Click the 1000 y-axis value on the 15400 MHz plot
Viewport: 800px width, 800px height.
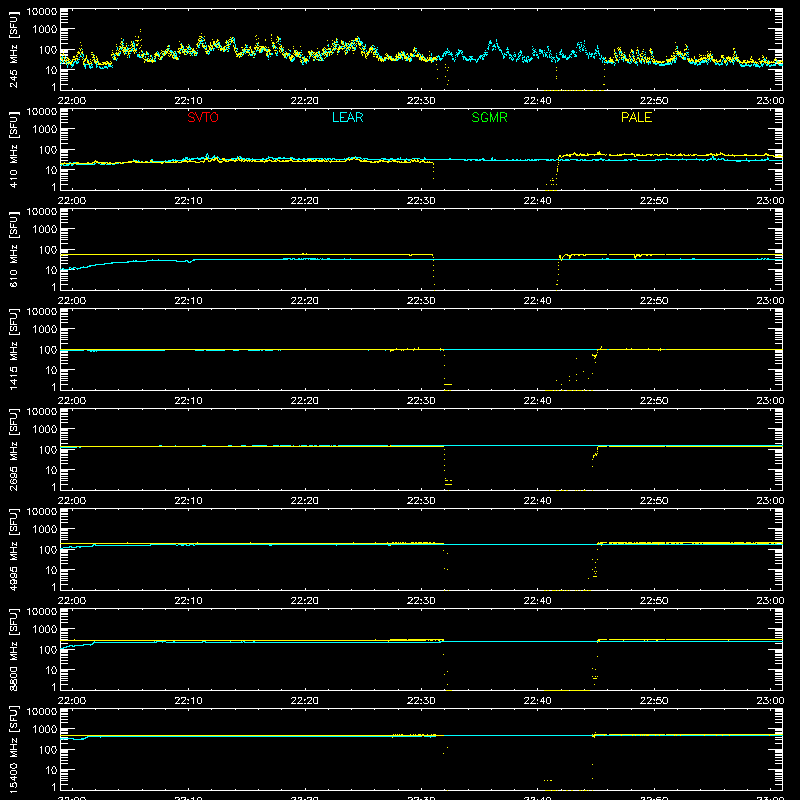(x=45, y=730)
